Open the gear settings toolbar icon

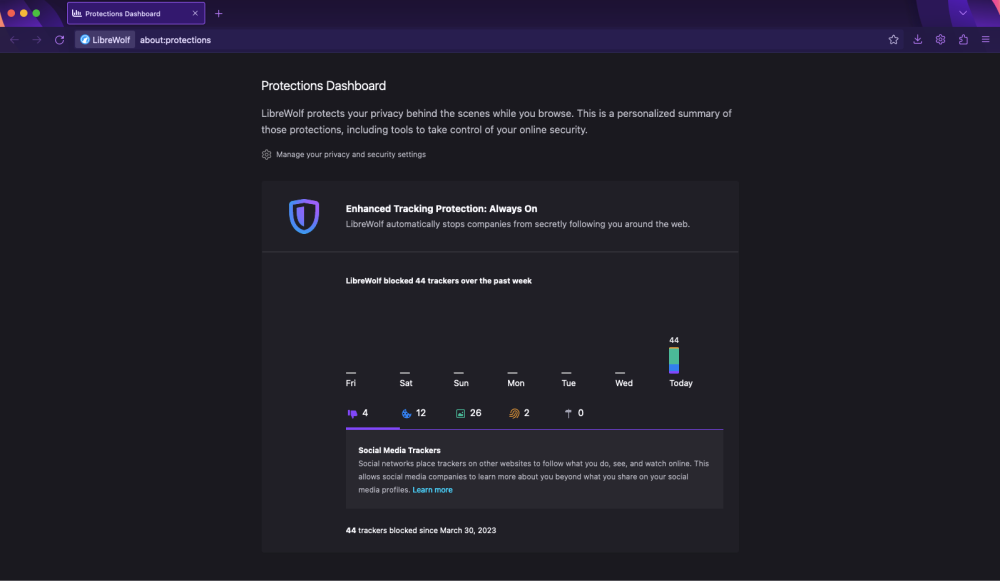[940, 40]
